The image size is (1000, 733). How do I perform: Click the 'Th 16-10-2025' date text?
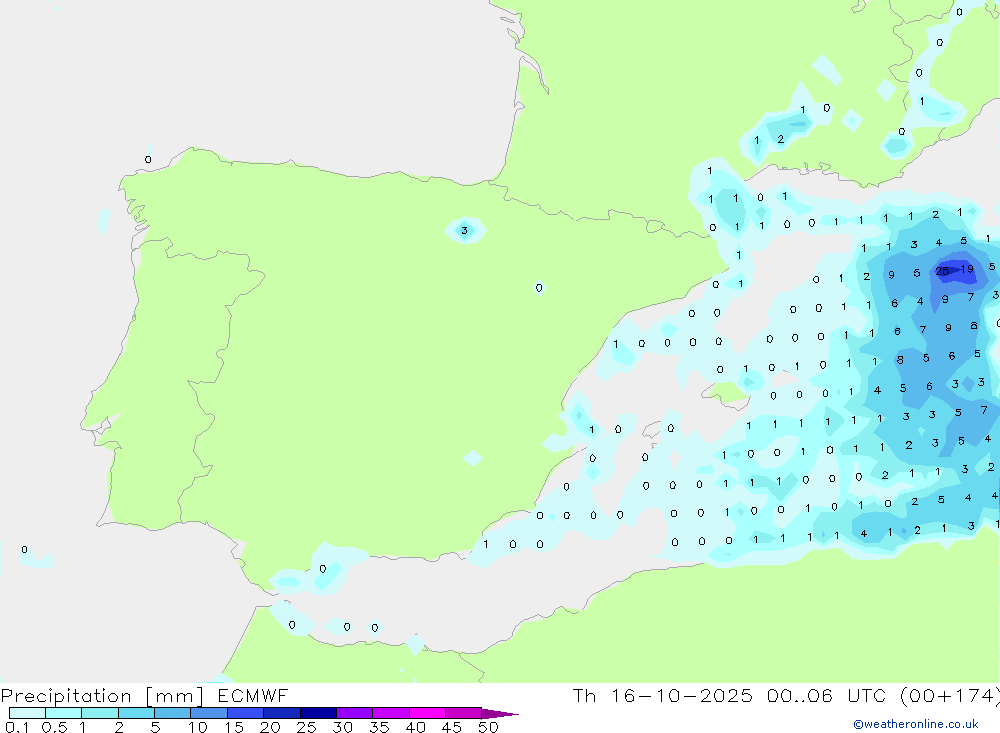tap(663, 695)
